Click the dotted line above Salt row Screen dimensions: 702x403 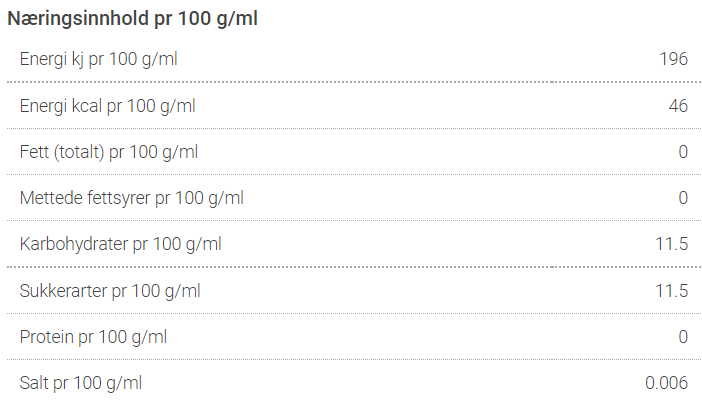point(354,360)
